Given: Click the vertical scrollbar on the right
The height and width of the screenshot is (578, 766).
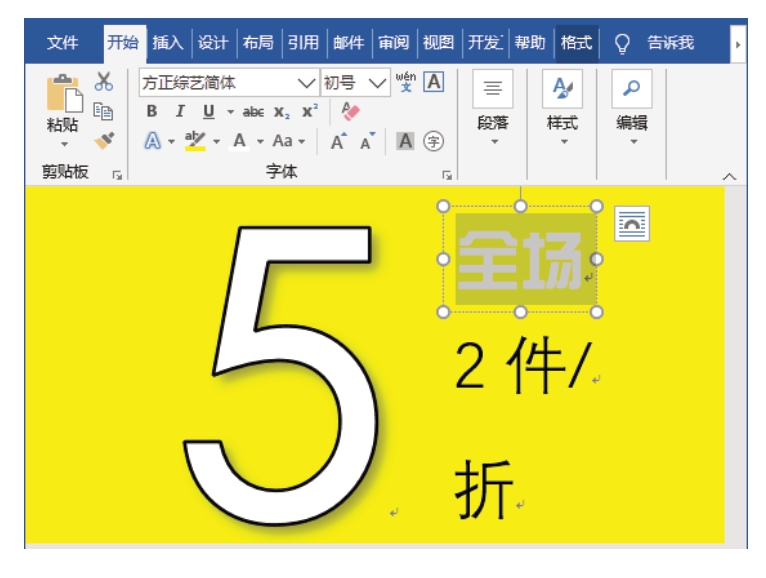Looking at the screenshot, I should pyautogui.click(x=736, y=365).
